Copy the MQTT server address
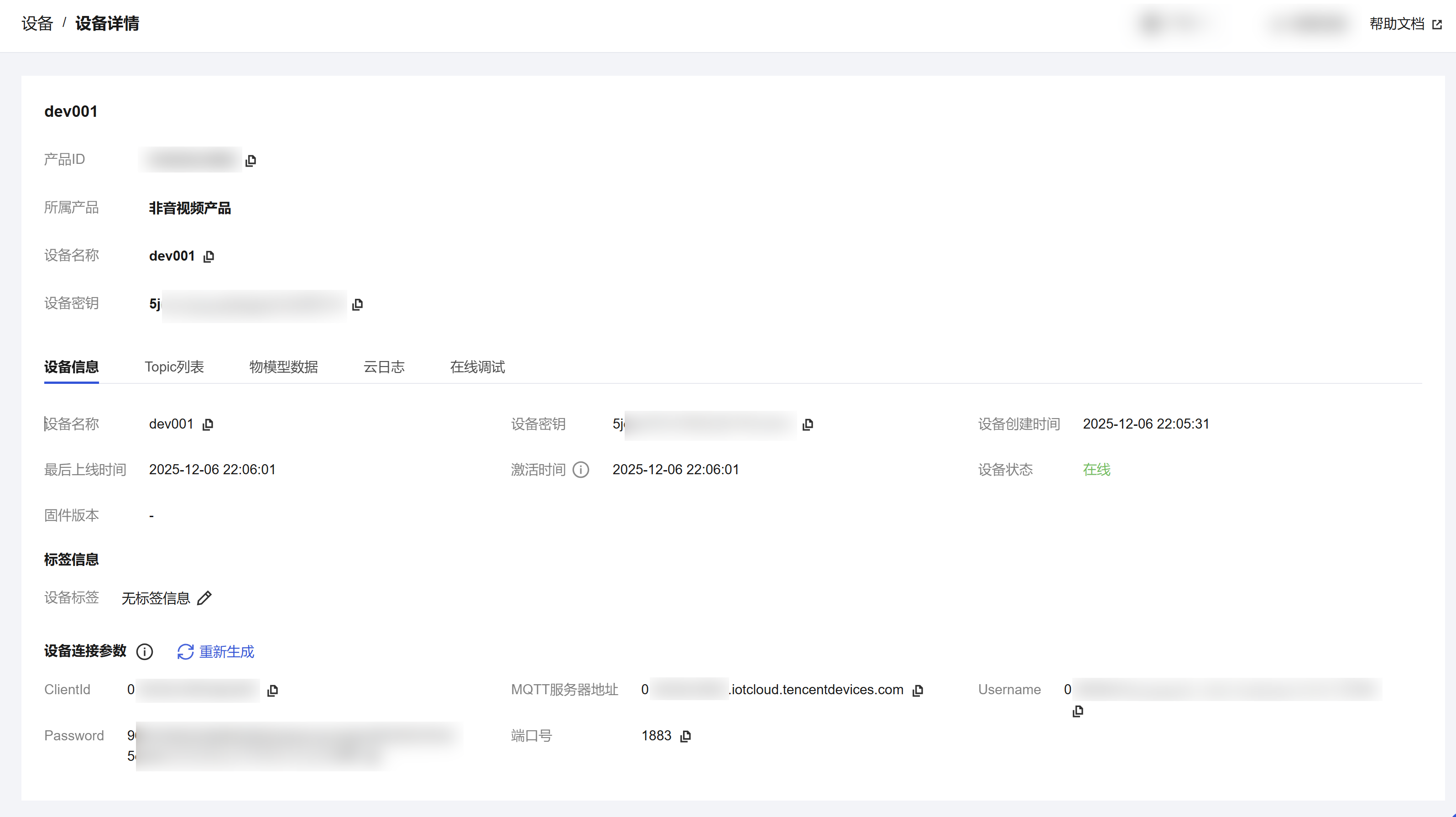Screen dimensions: 1456x817 918,691
